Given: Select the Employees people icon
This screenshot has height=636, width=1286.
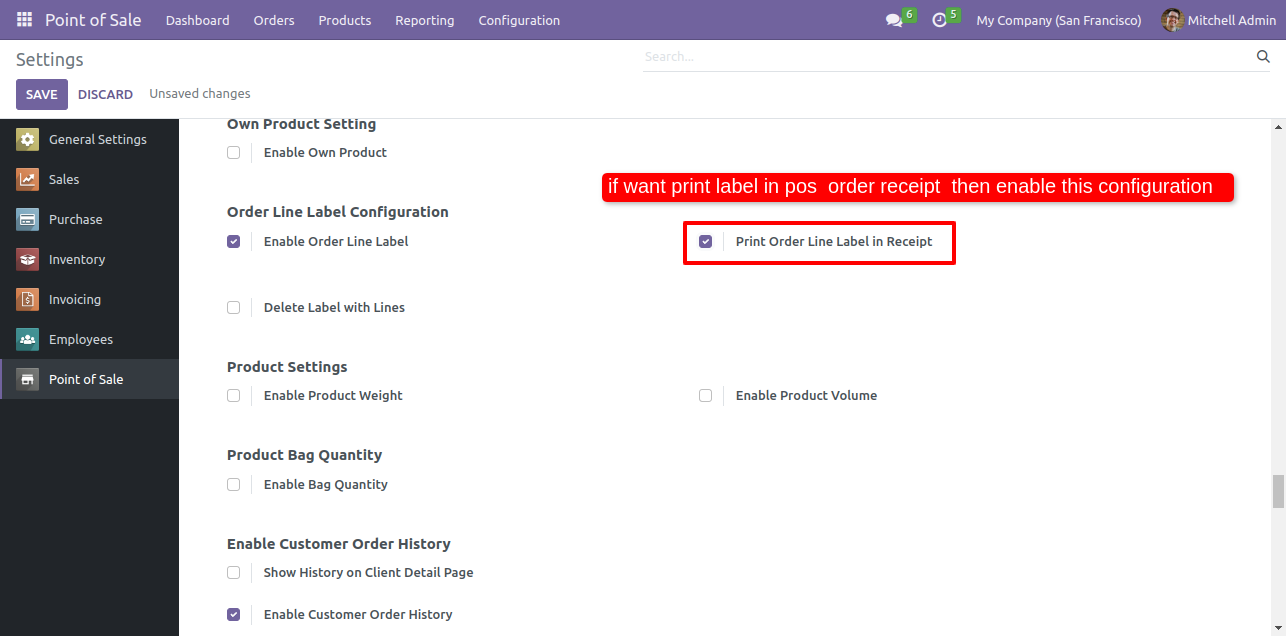Looking at the screenshot, I should [28, 340].
